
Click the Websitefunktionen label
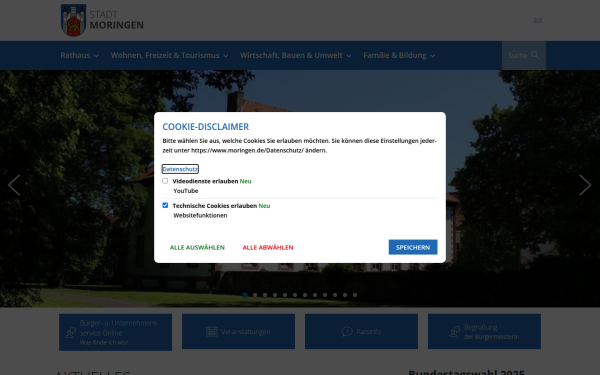(x=200, y=215)
